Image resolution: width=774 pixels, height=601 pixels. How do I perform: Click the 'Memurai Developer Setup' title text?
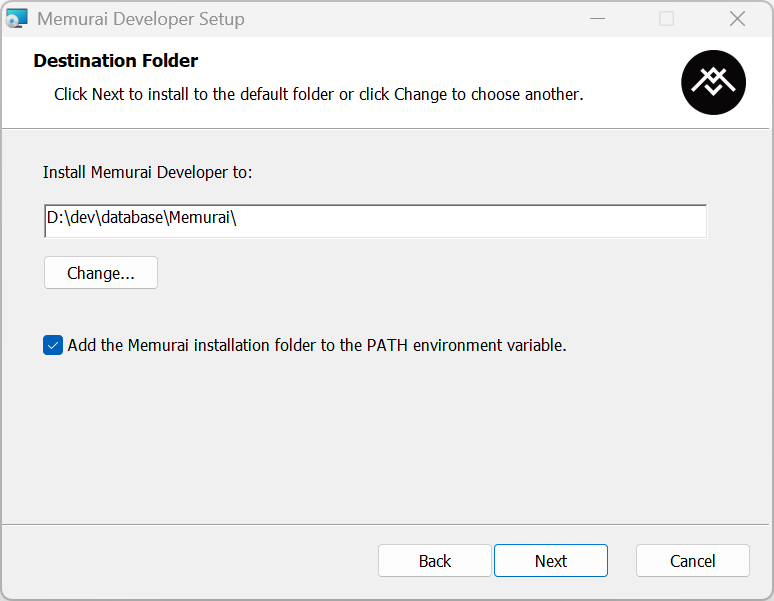pos(141,19)
